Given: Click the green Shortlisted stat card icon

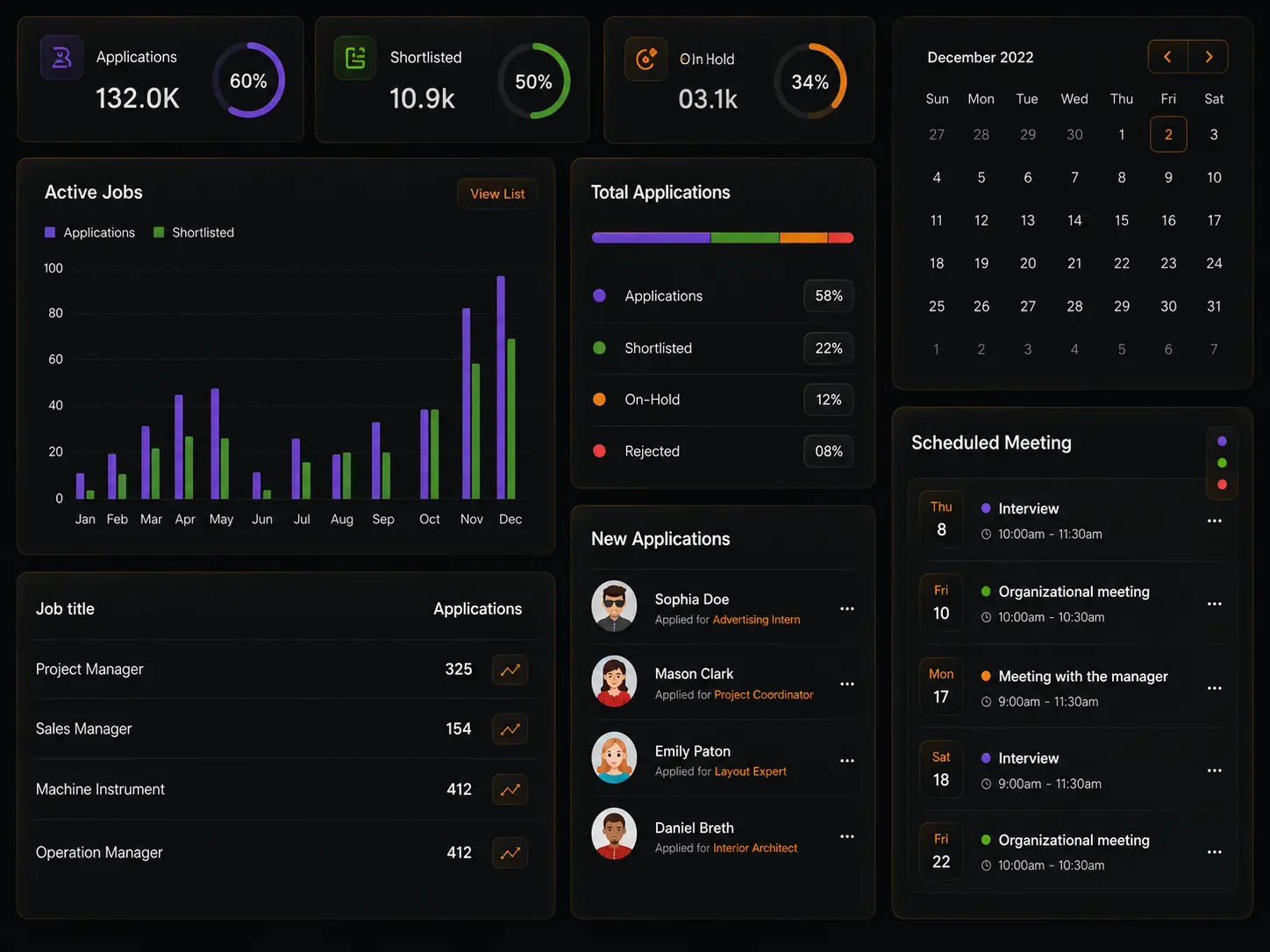Looking at the screenshot, I should click(355, 58).
